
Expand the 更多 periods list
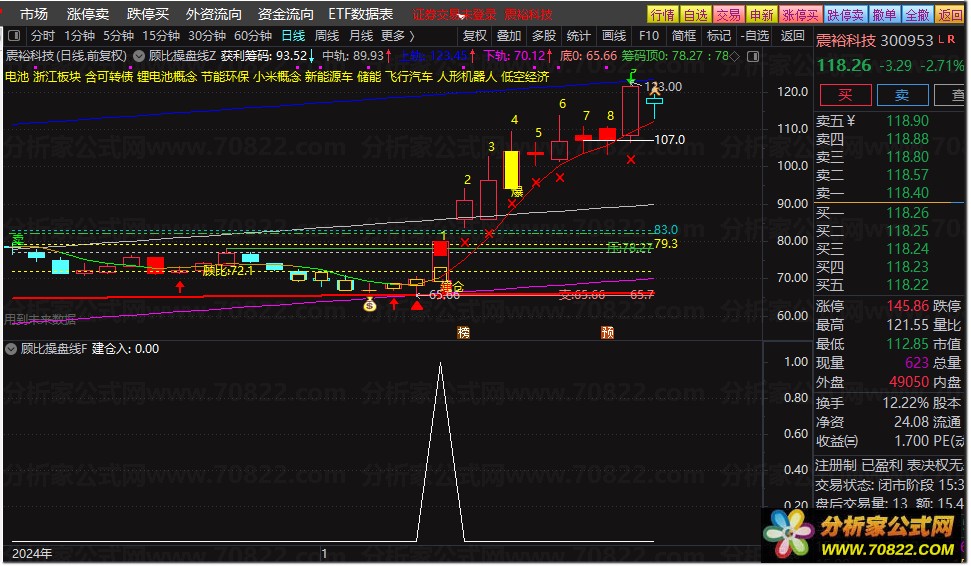pos(398,36)
